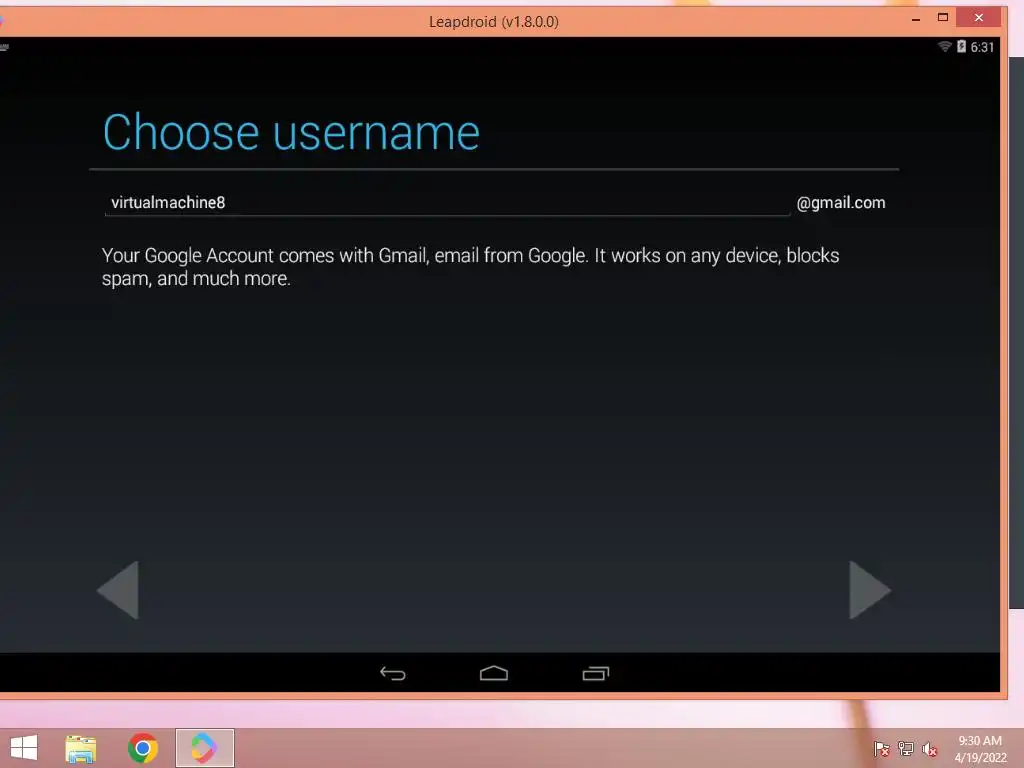
Task: Open Action Center flag icon in tray
Action: click(x=881, y=749)
